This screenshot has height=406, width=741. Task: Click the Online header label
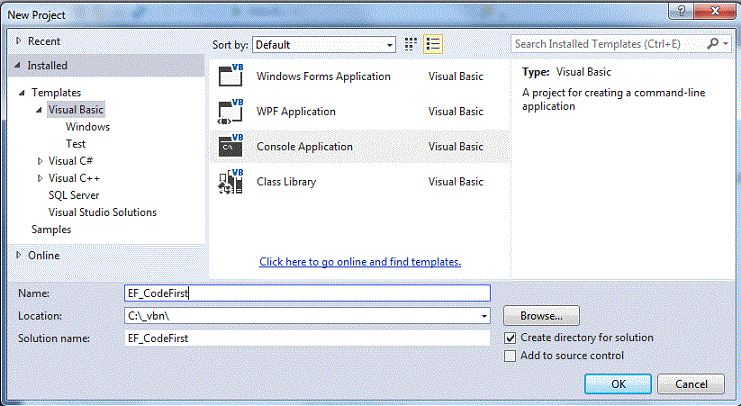pos(43,255)
